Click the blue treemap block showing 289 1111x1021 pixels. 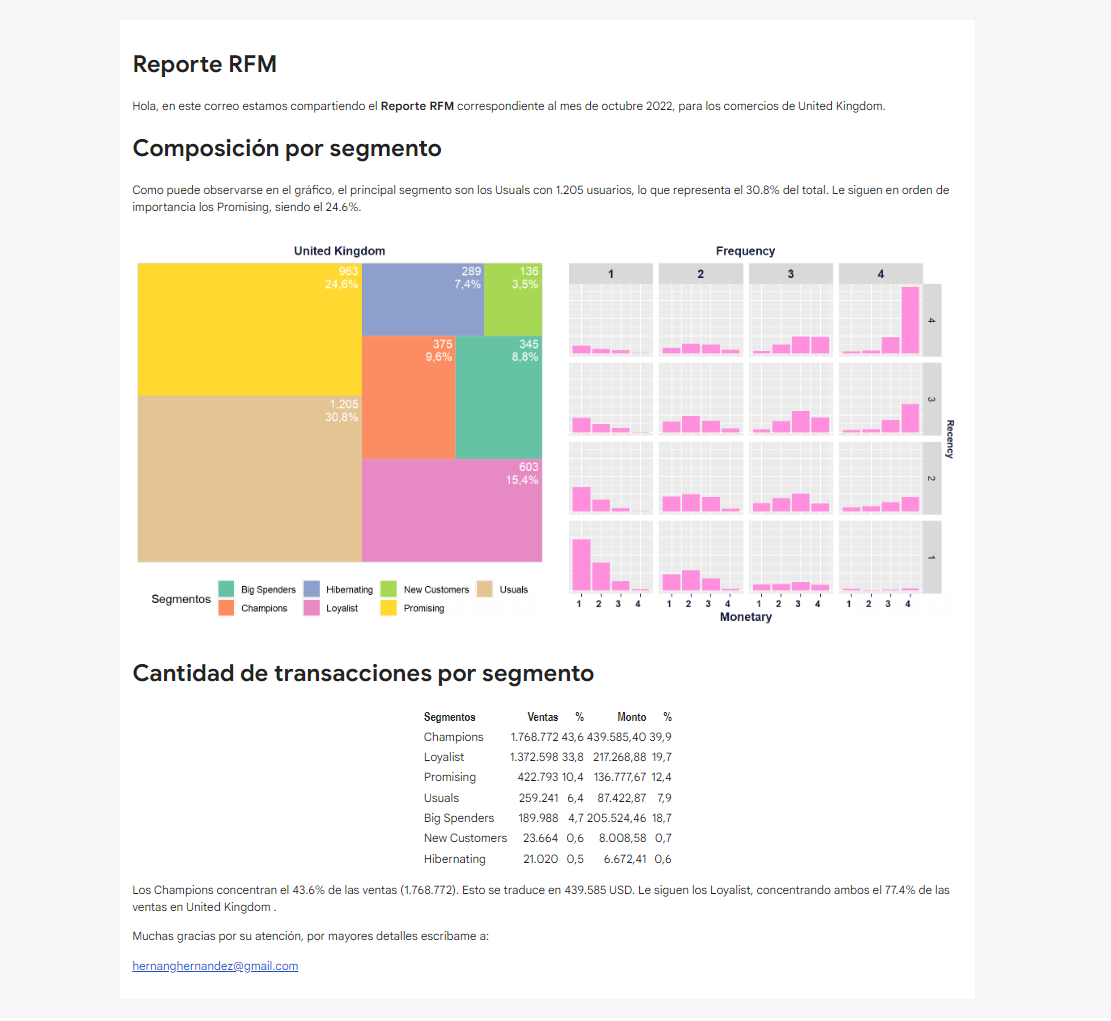point(422,299)
